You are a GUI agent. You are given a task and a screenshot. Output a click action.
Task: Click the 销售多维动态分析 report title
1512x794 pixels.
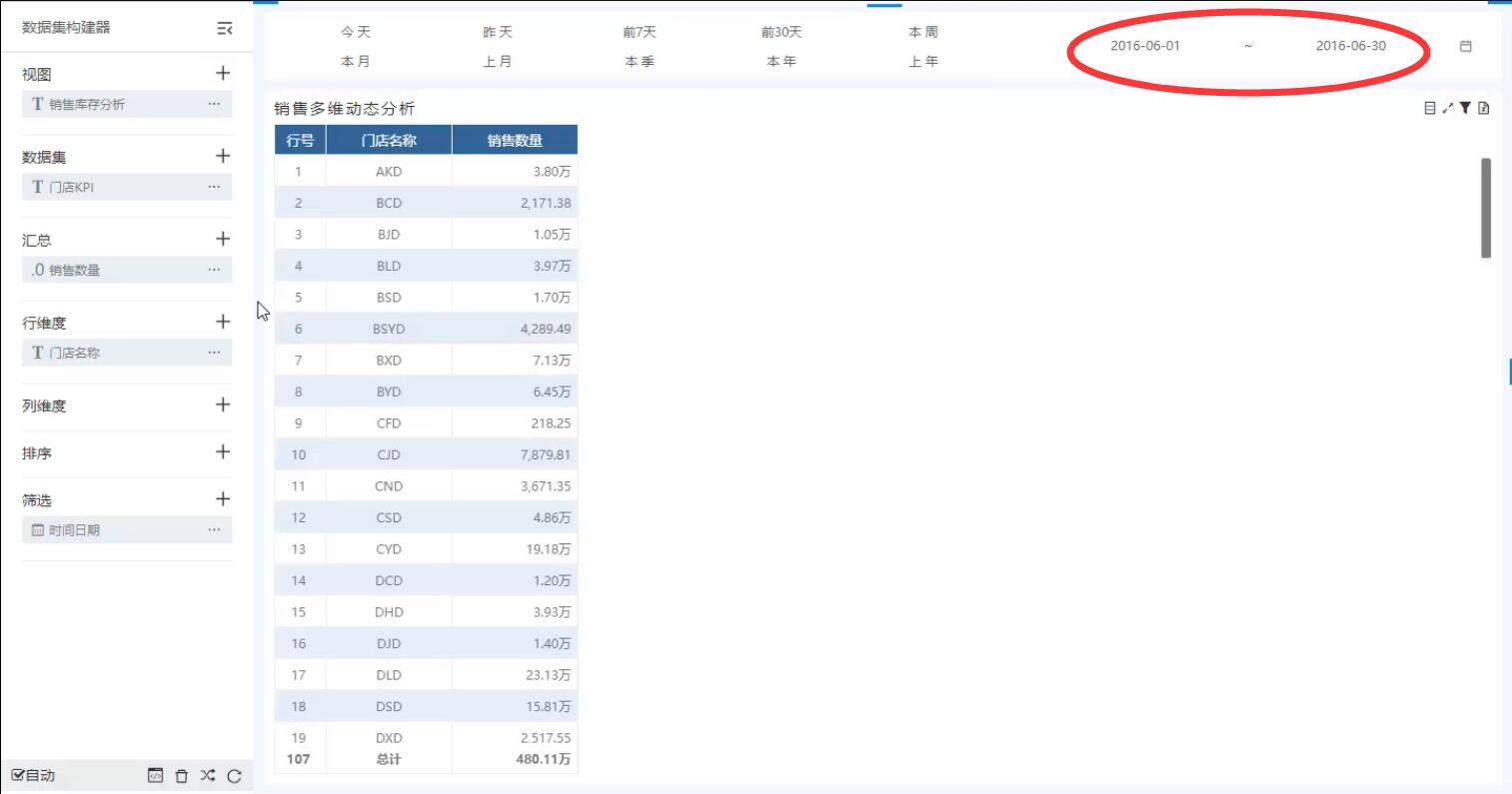coord(344,109)
